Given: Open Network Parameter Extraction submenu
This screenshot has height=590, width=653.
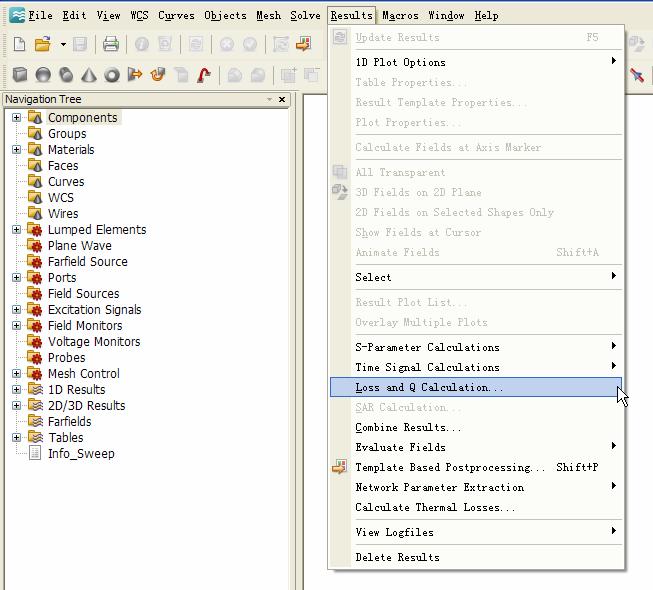Looking at the screenshot, I should coord(476,487).
